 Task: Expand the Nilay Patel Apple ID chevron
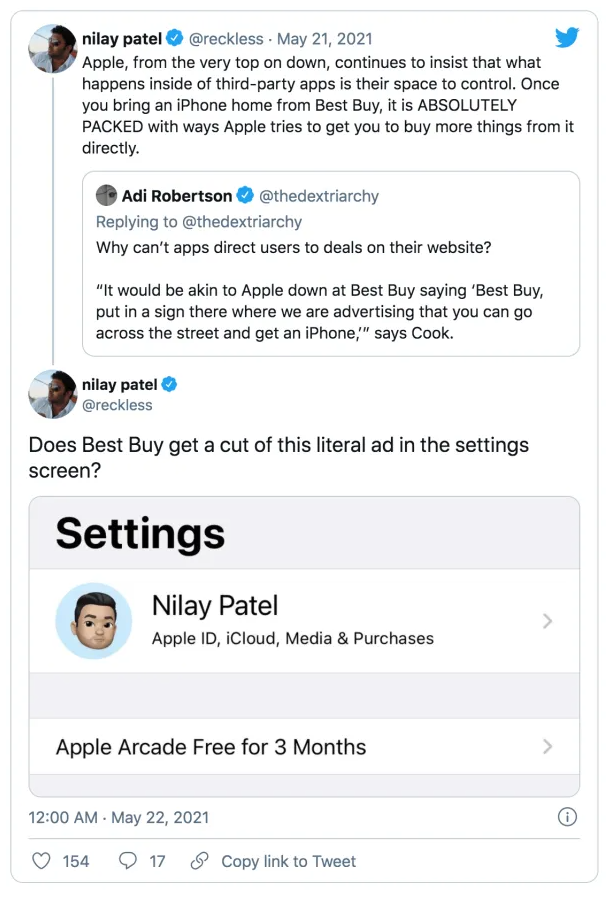point(547,621)
